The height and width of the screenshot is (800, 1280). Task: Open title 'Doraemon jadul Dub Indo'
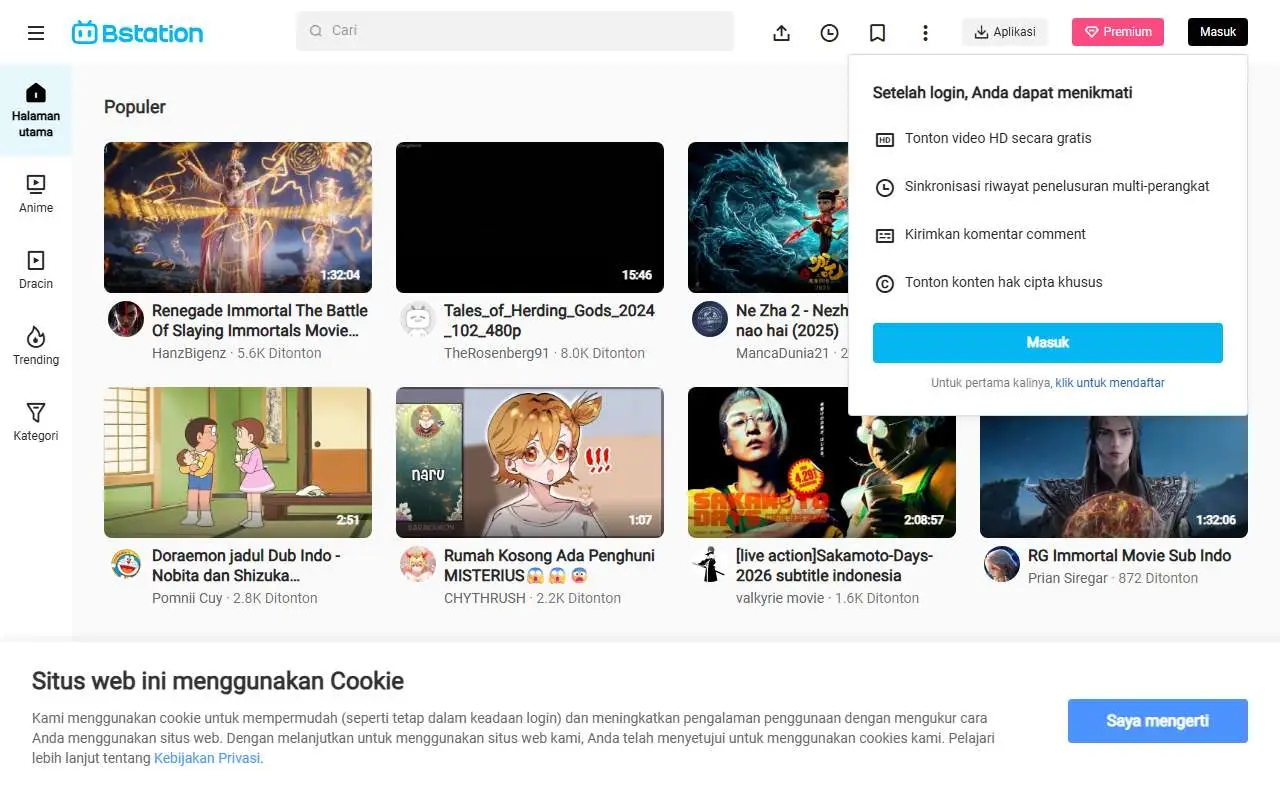click(247, 566)
